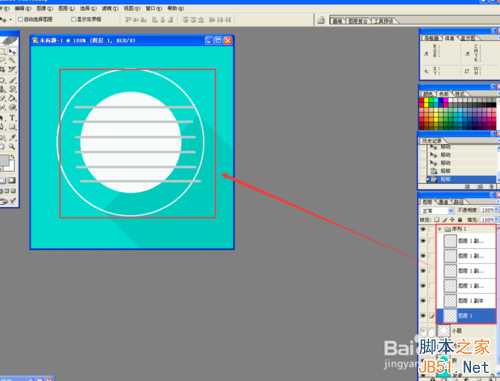
Task: Select the Magic Wand tool
Action: [12, 69]
